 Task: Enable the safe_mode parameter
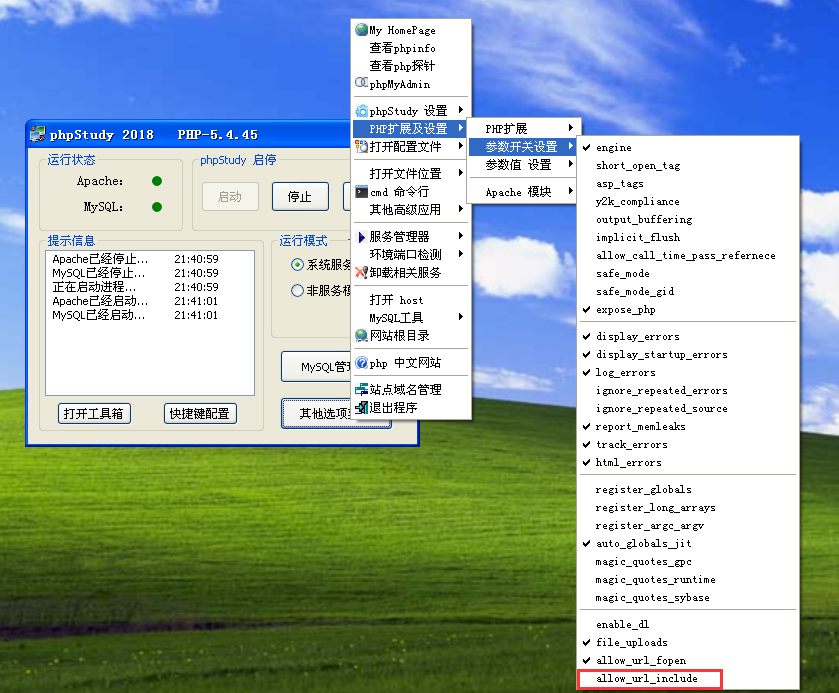(688, 273)
